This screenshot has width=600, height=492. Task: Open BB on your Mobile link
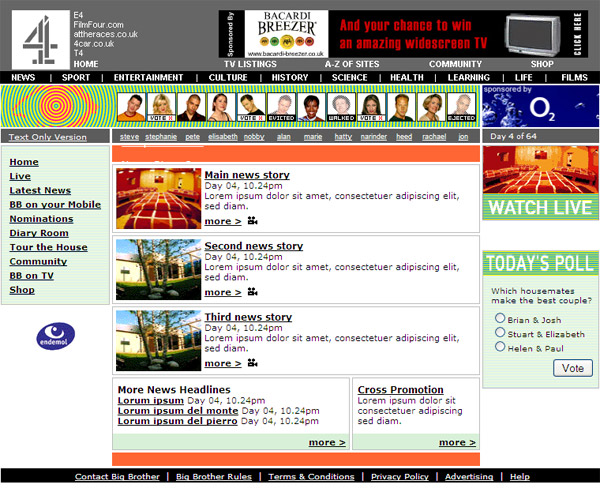pos(55,204)
